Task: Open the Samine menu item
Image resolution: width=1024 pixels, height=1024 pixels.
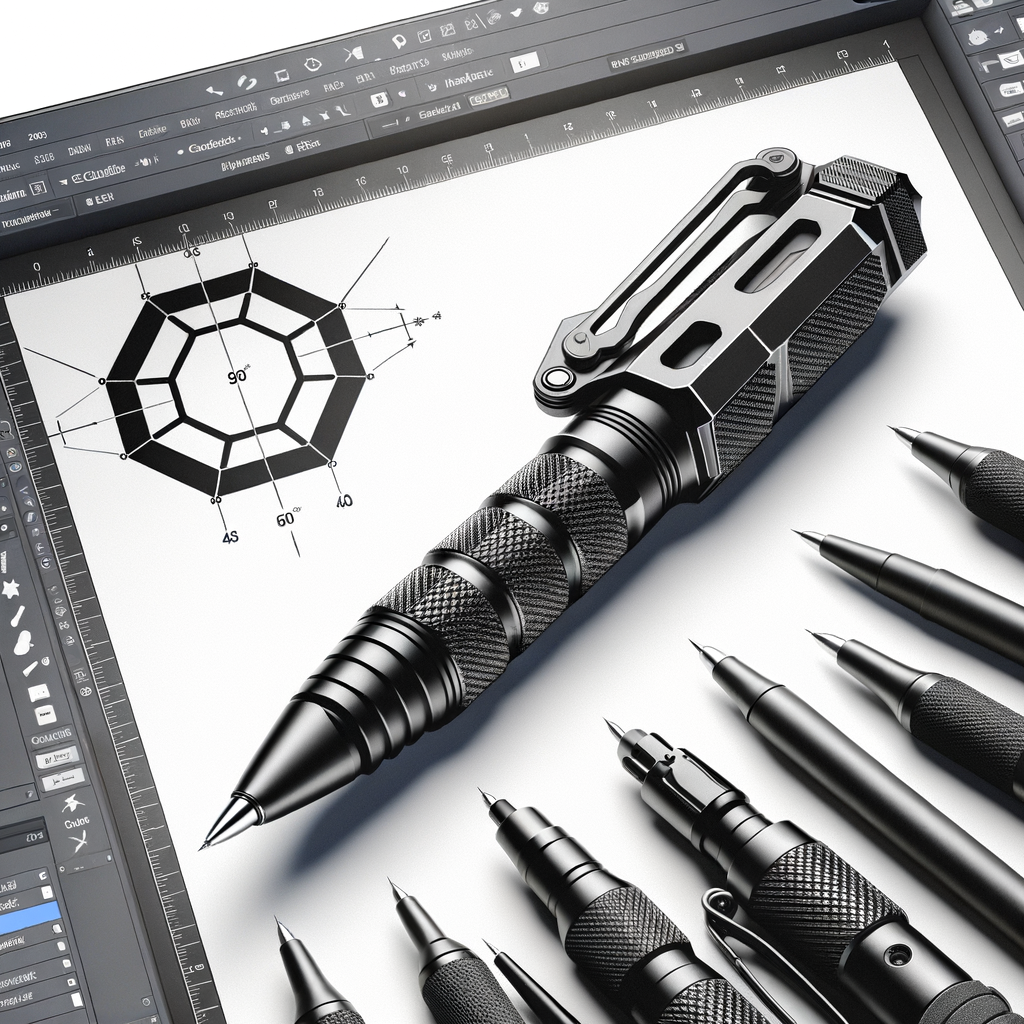Action: tap(458, 53)
